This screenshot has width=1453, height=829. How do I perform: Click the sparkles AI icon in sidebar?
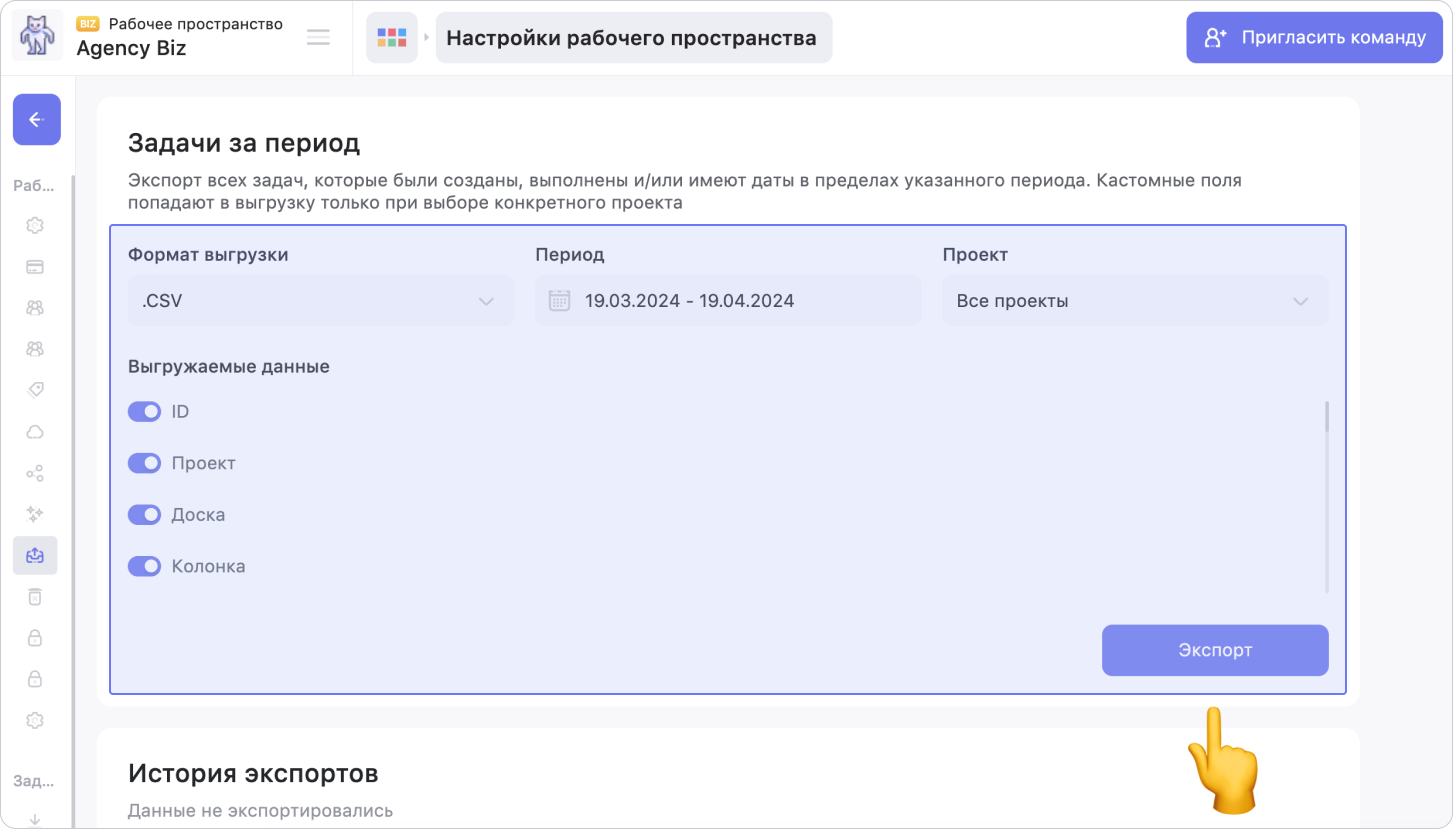(x=35, y=514)
